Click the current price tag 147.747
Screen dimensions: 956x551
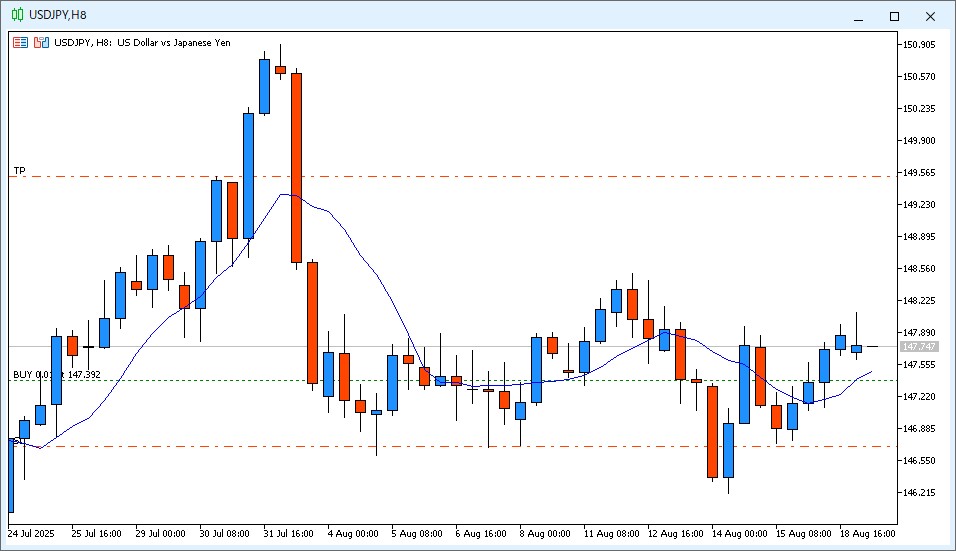tap(919, 346)
